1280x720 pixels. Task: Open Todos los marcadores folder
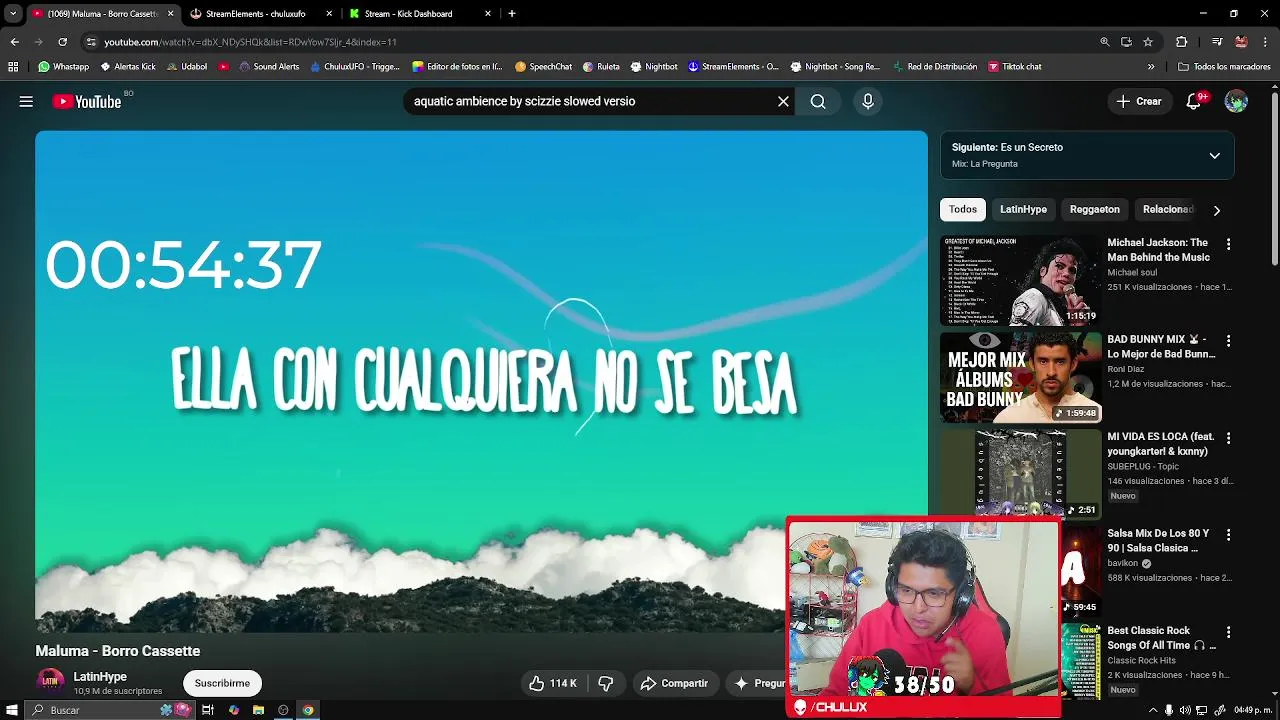pyautogui.click(x=1225, y=67)
